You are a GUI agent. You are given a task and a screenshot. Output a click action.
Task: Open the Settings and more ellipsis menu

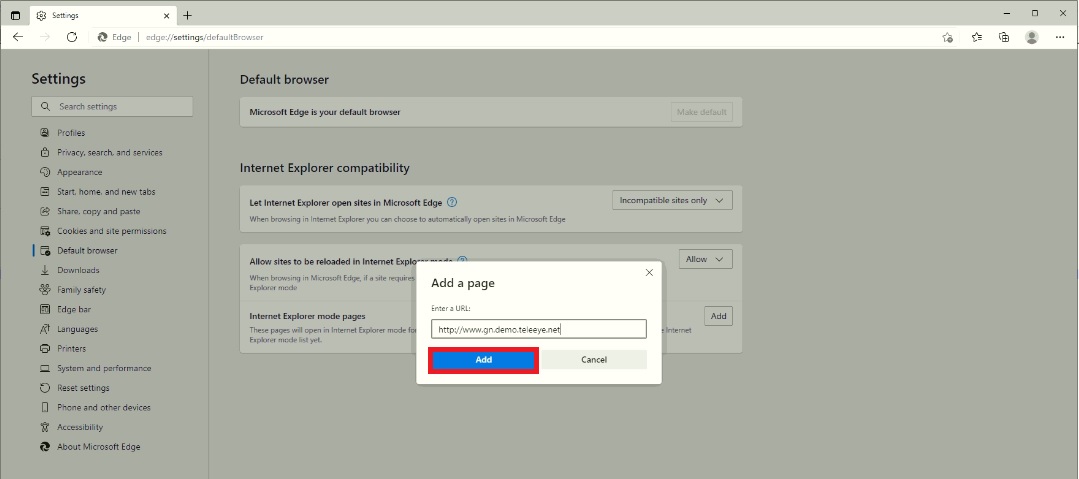click(1060, 37)
